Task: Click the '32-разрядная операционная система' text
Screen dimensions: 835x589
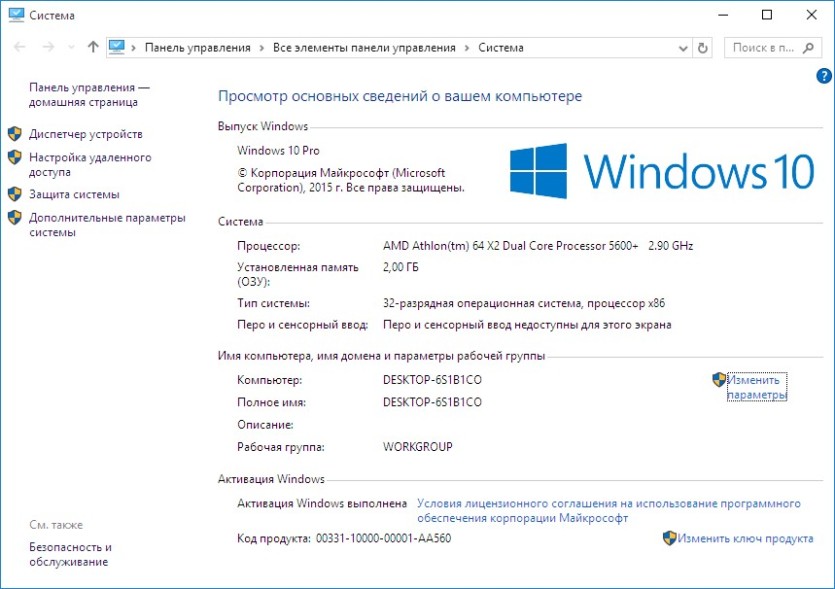Action: pos(482,304)
